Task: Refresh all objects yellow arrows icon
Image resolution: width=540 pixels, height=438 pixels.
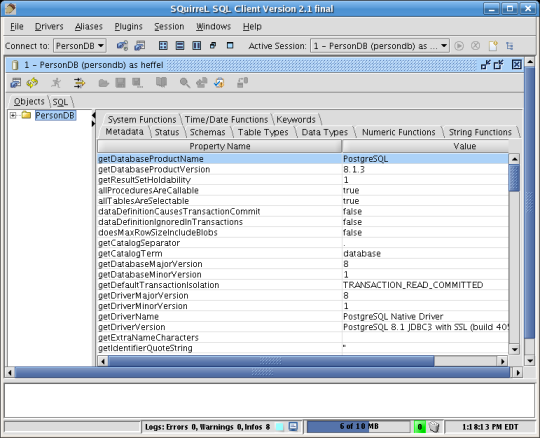Action: 32,83
